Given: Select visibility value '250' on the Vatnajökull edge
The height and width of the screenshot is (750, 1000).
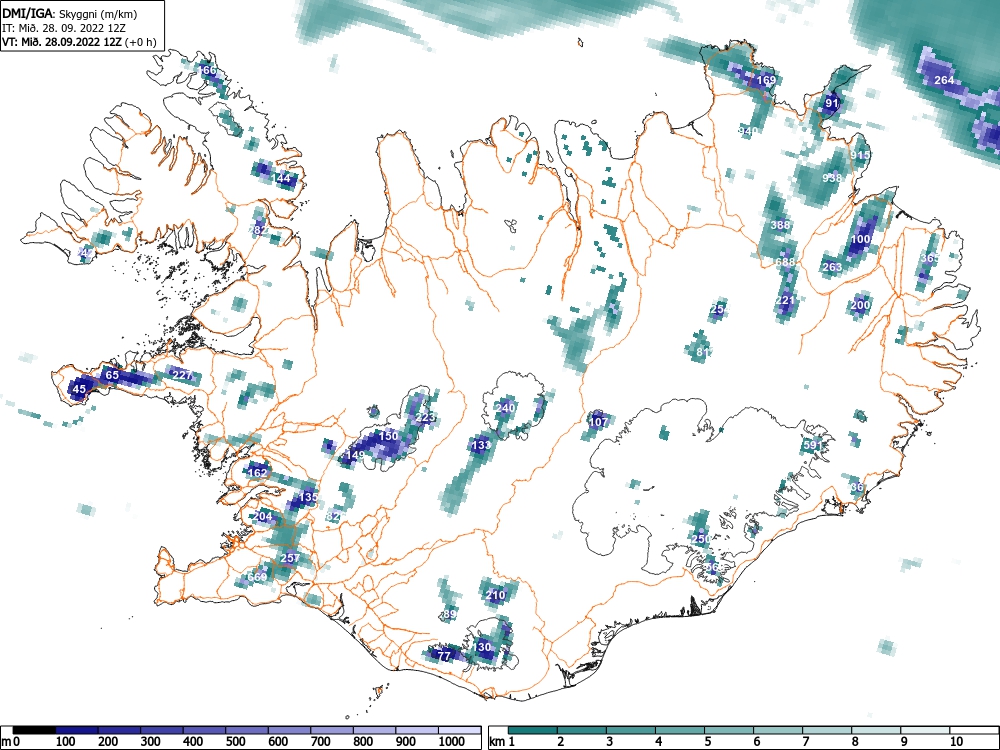Looking at the screenshot, I should tap(701, 540).
